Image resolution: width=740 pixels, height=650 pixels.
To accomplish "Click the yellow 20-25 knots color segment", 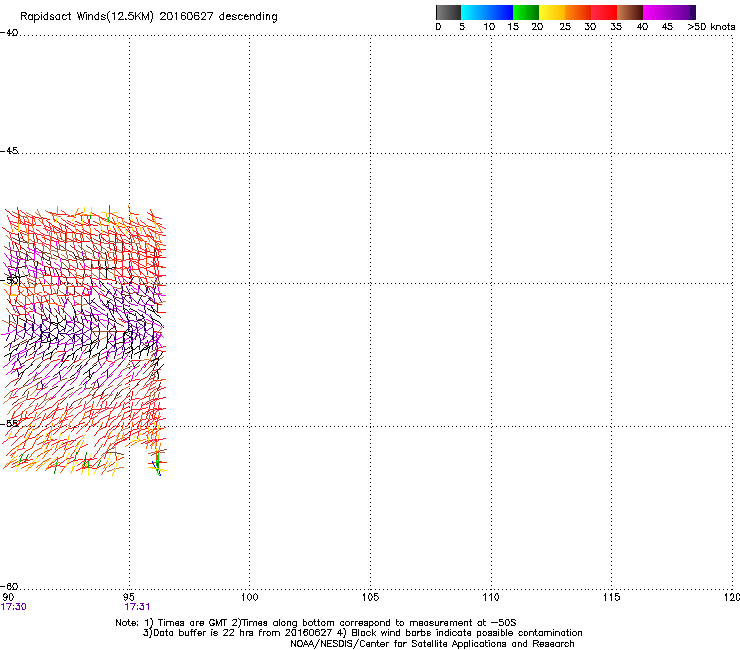I will click(552, 12).
